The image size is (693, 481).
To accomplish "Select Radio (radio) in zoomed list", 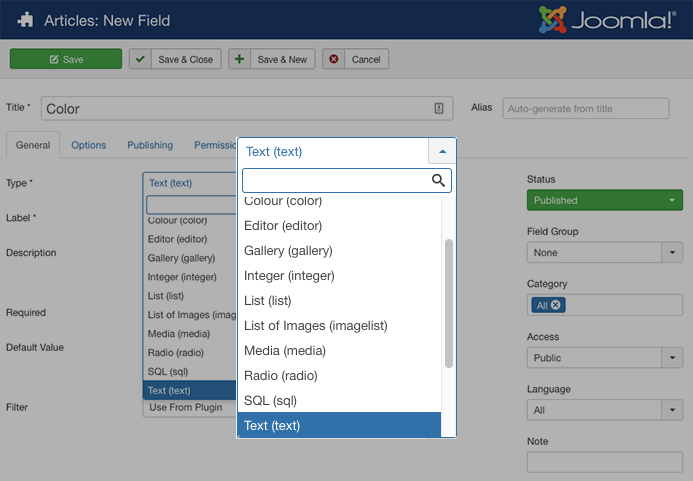I will point(339,375).
